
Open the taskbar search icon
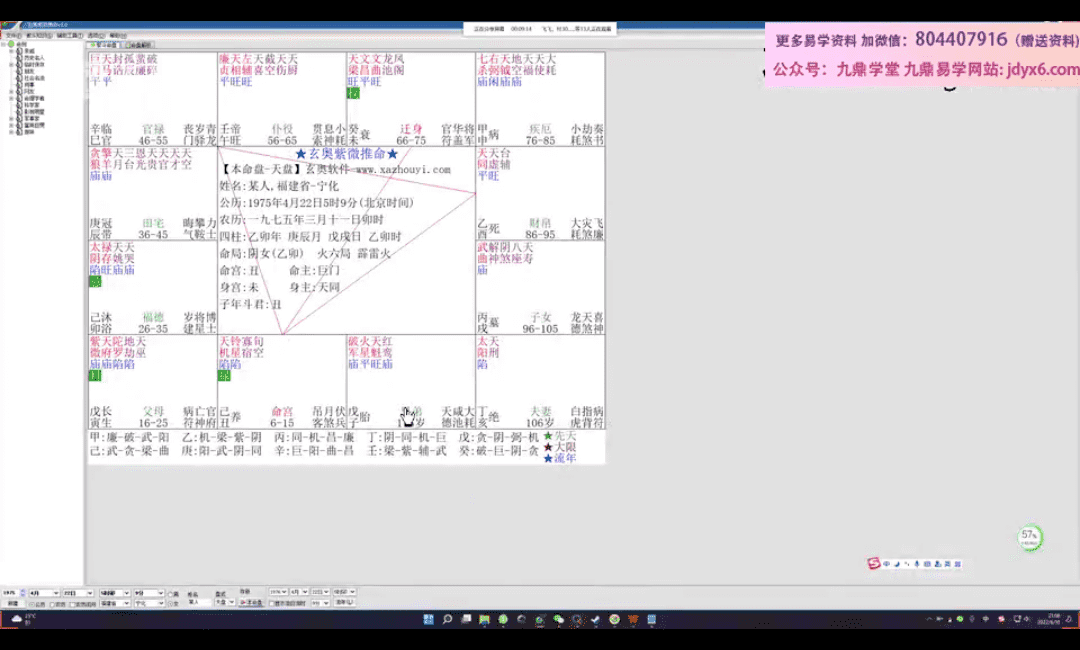(447, 620)
